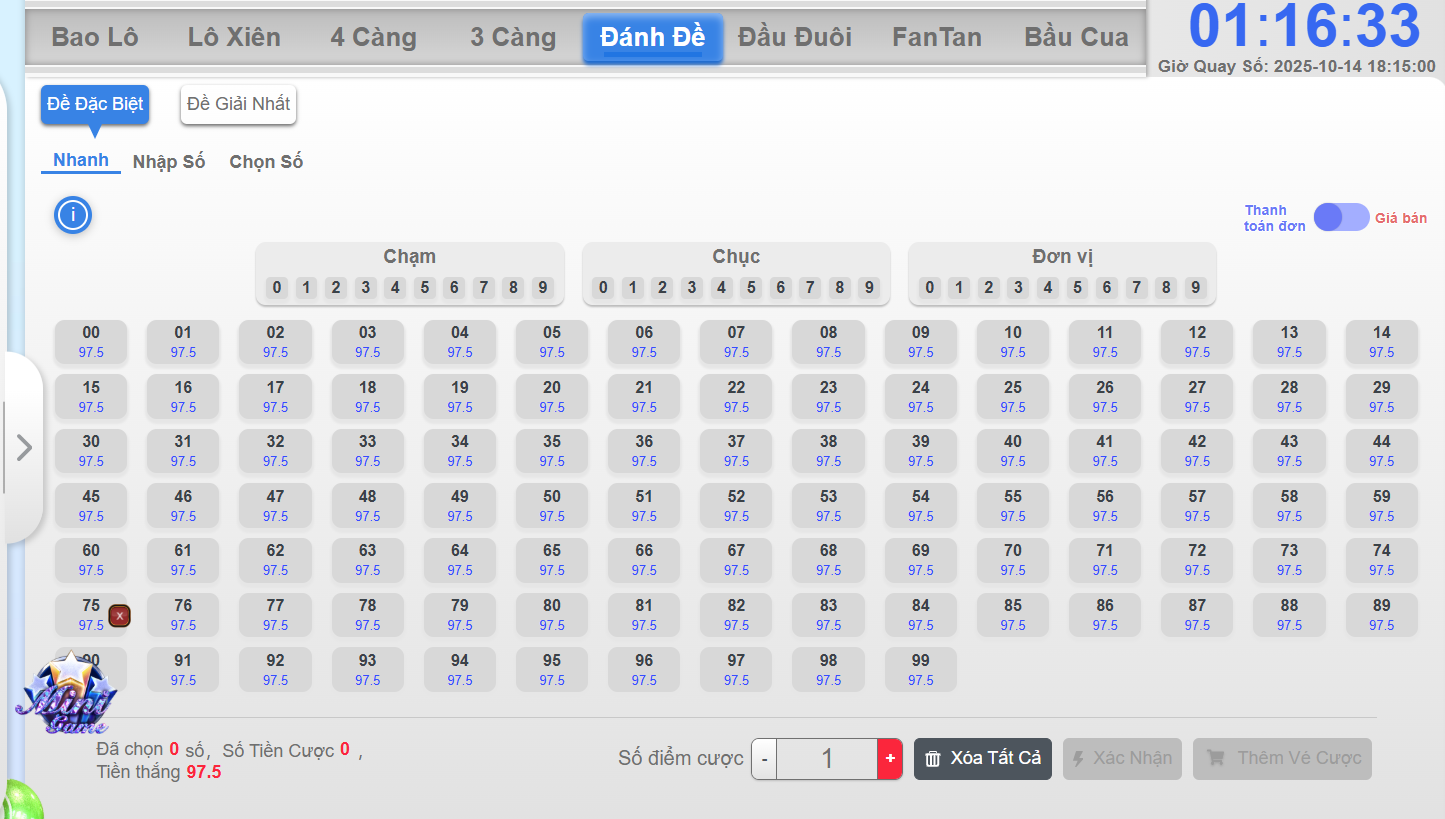
Task: Decrease bet points with minus button
Action: pos(764,759)
